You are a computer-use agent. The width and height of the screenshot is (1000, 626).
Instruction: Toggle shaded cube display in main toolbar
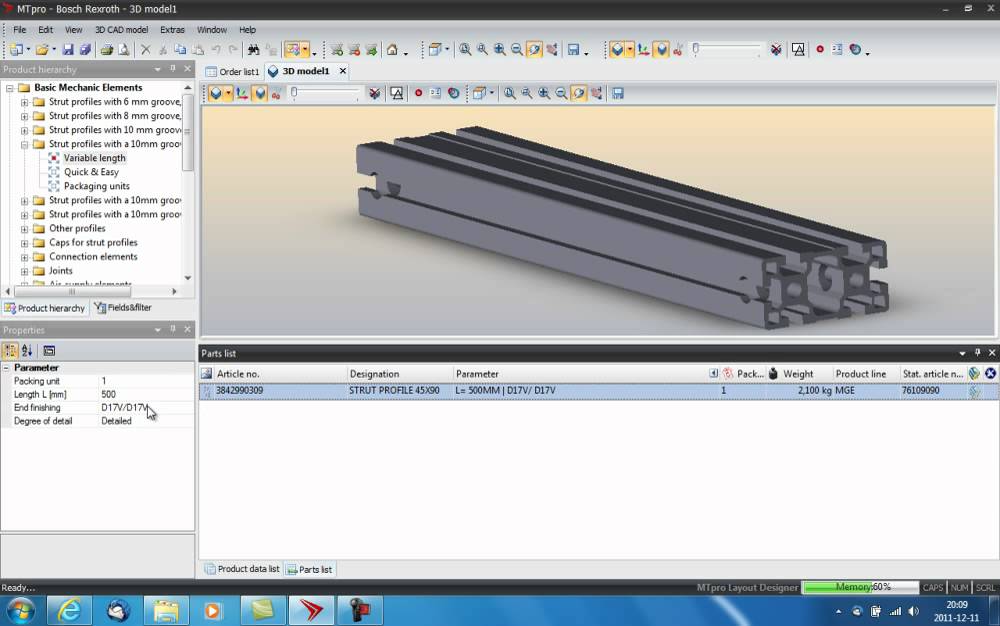pos(617,50)
